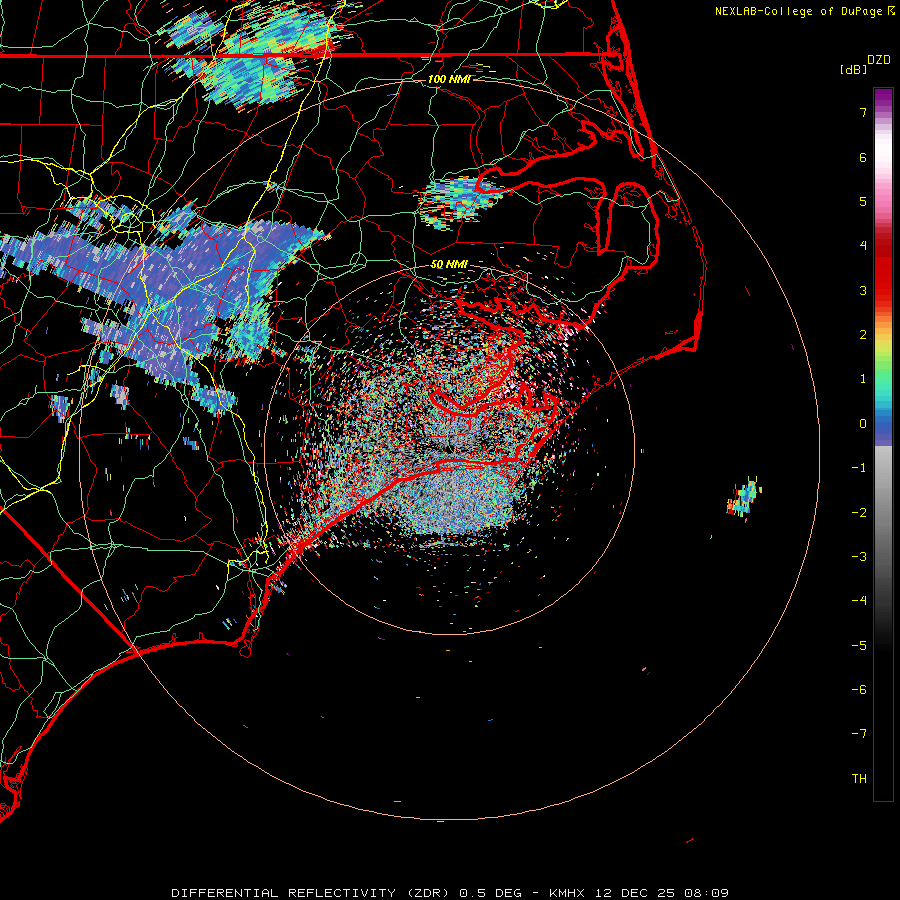Click the 1 value on the color scale
900x900 pixels.
pyautogui.click(x=863, y=379)
